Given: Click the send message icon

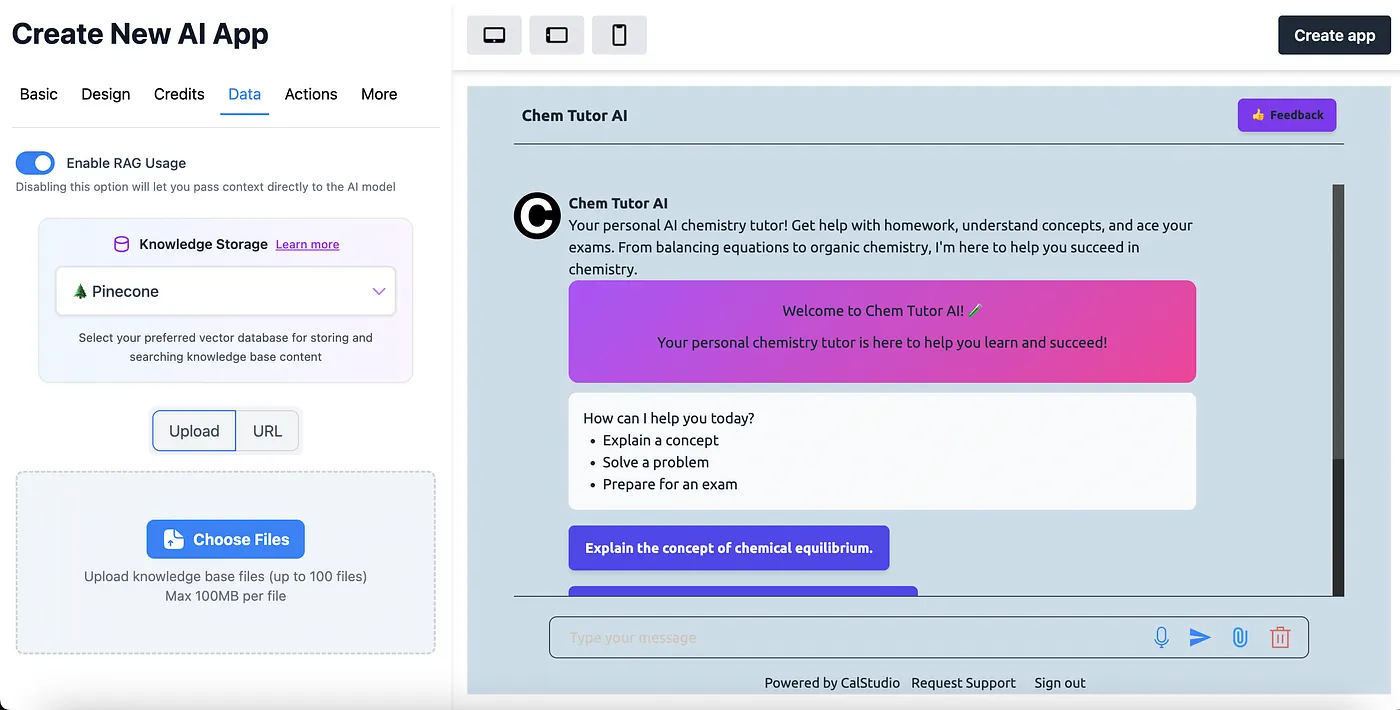Looking at the screenshot, I should (x=1200, y=637).
